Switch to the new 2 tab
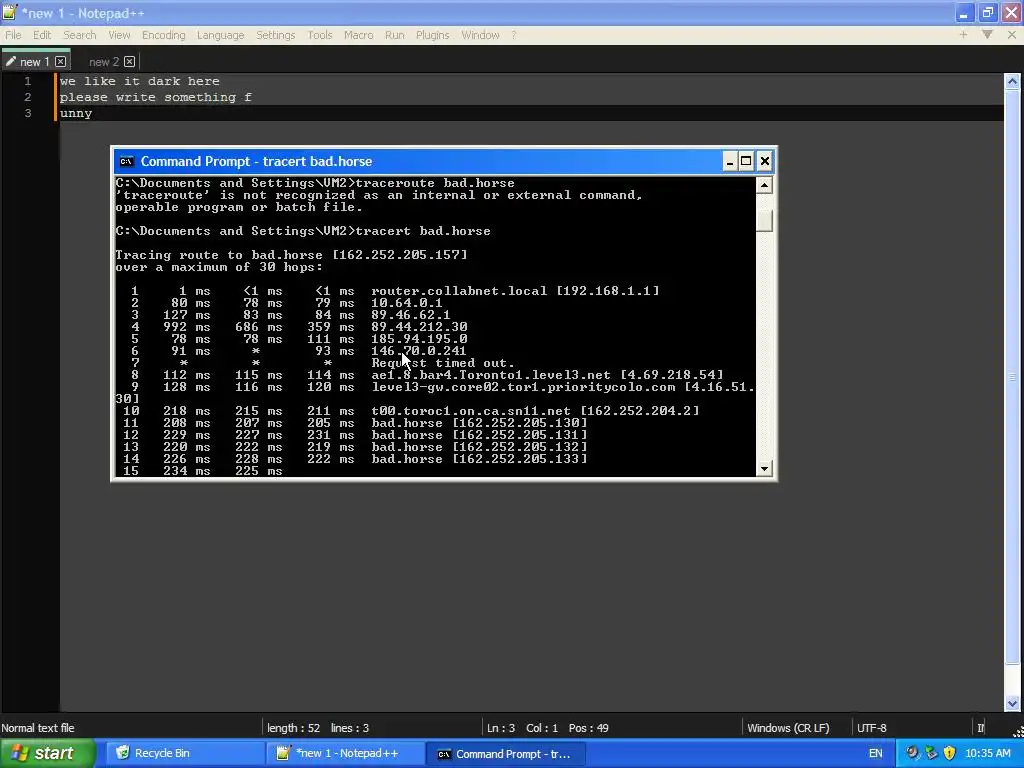1024x768 pixels. [104, 62]
